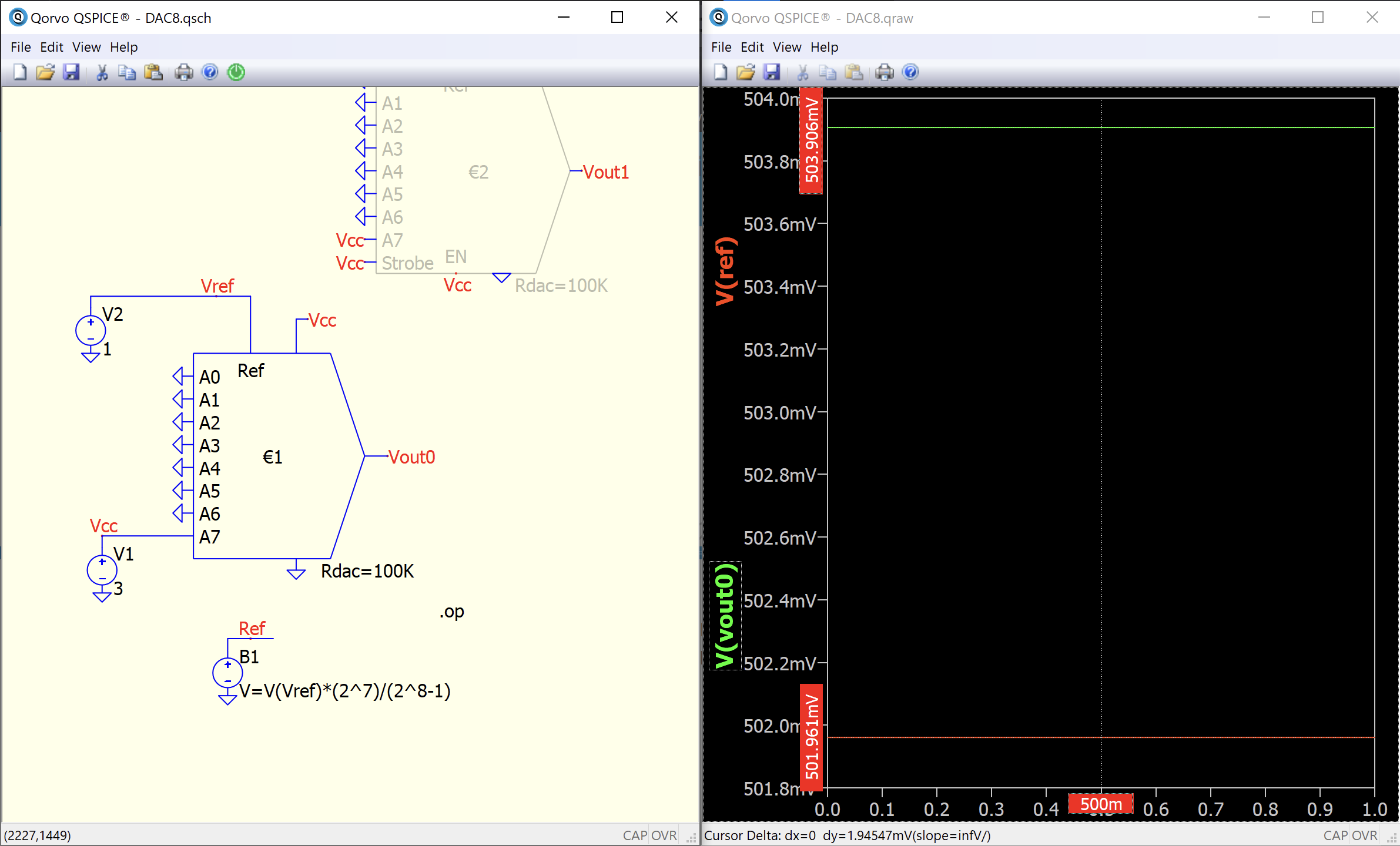This screenshot has width=1400, height=846.
Task: Click the Vout0 output net label
Action: pos(411,456)
